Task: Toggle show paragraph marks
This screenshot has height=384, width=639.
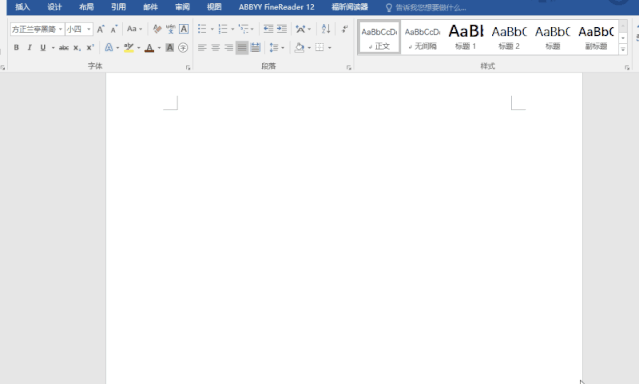Action: coord(345,29)
